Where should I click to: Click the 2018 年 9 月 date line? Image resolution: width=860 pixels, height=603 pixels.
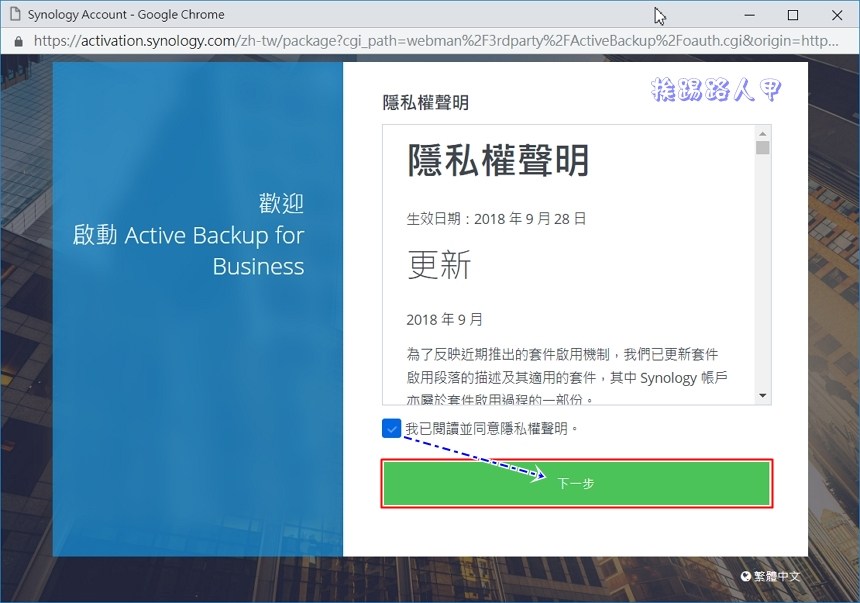point(444,319)
